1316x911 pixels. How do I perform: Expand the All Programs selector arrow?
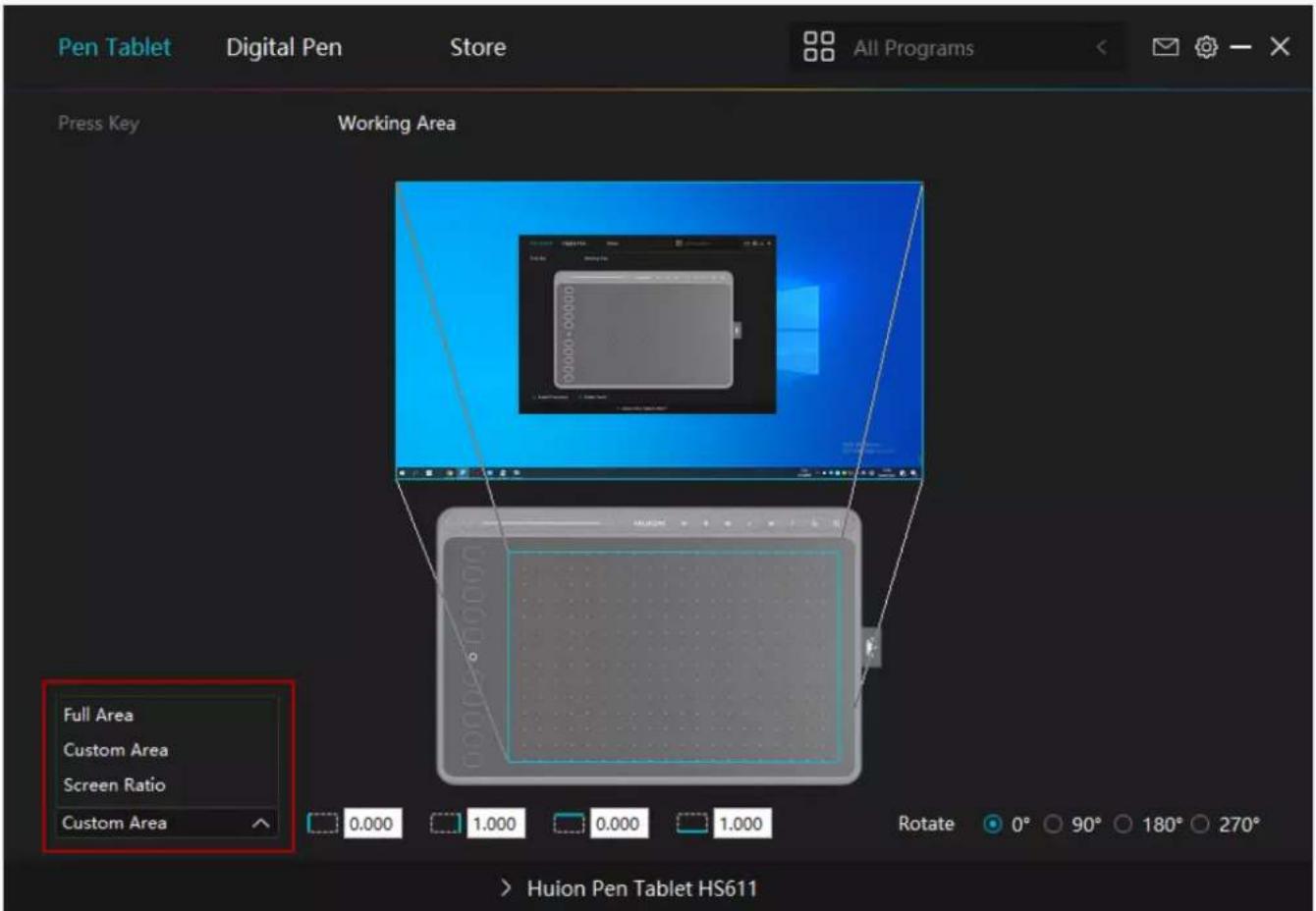click(1101, 47)
